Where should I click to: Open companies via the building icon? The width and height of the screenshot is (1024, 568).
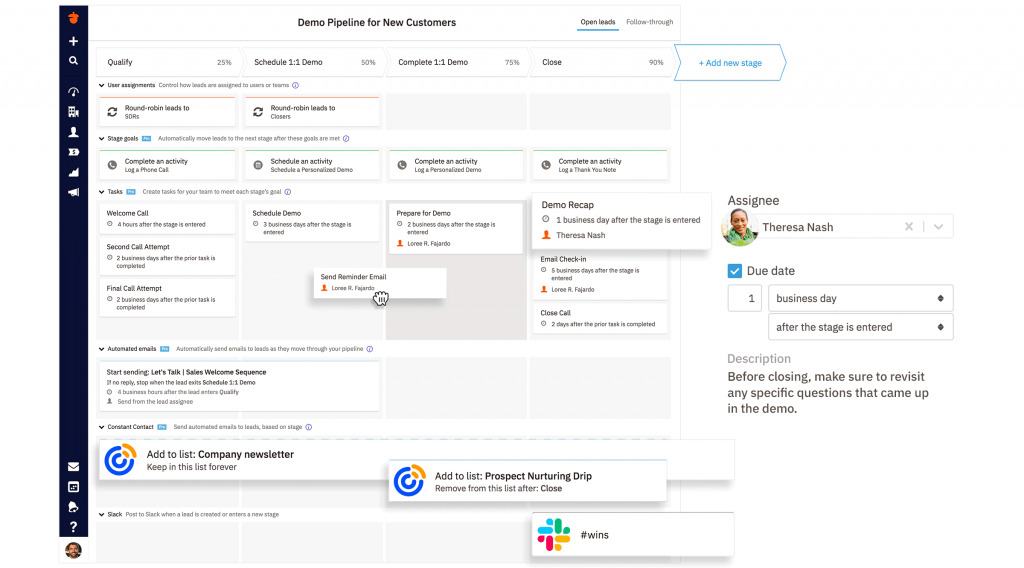coord(73,112)
